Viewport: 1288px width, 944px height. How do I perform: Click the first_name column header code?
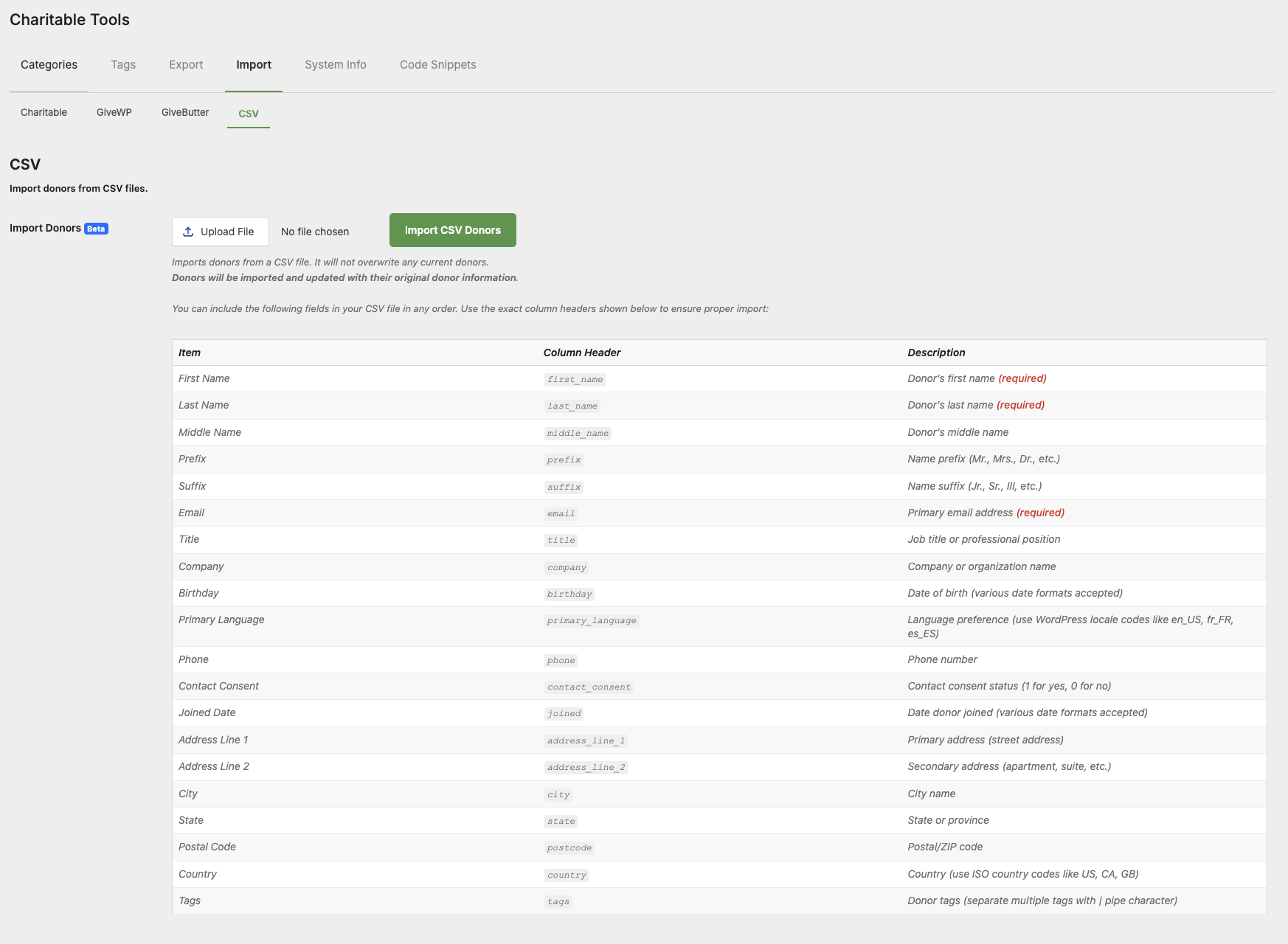click(575, 380)
